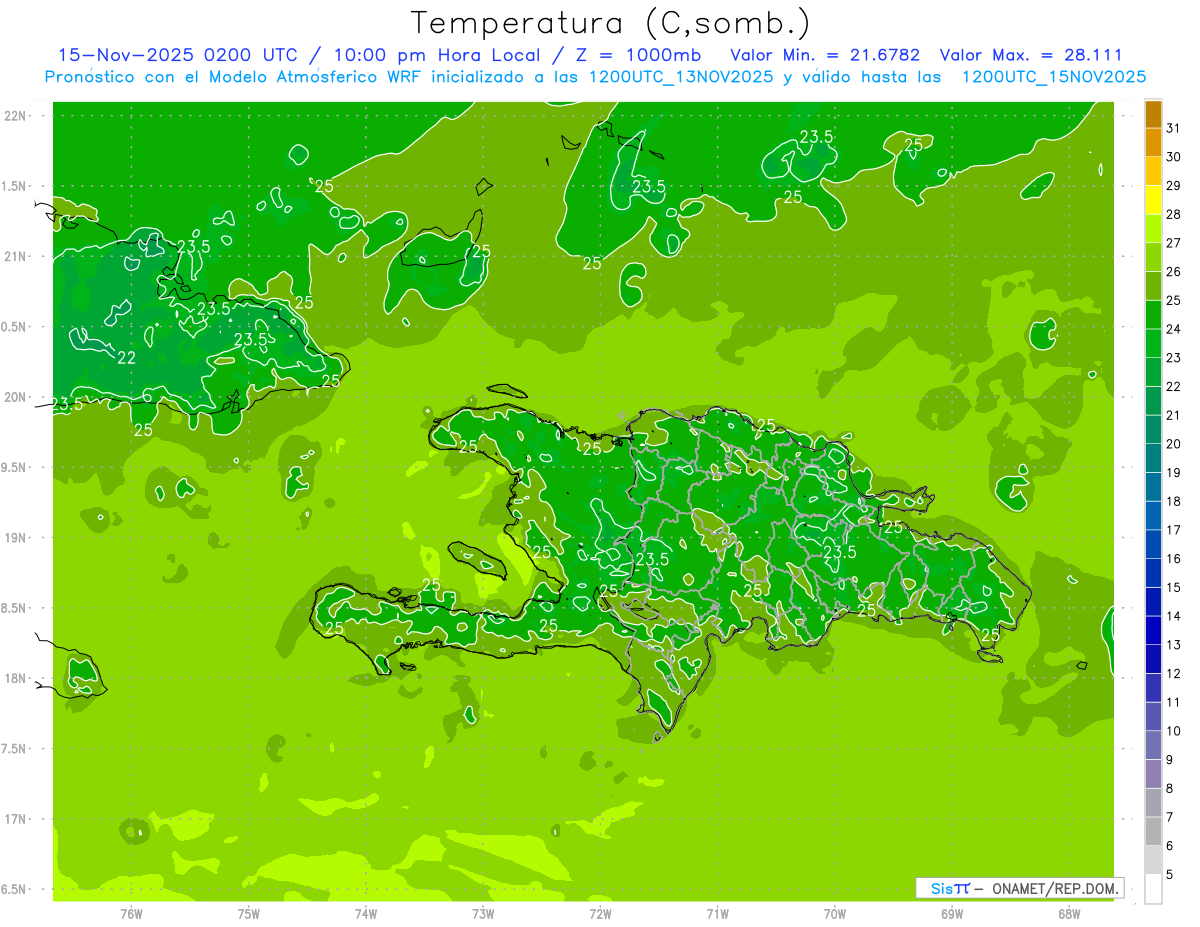This screenshot has height=927, width=1200.
Task: Click the 70W longitude label
Action: (834, 913)
